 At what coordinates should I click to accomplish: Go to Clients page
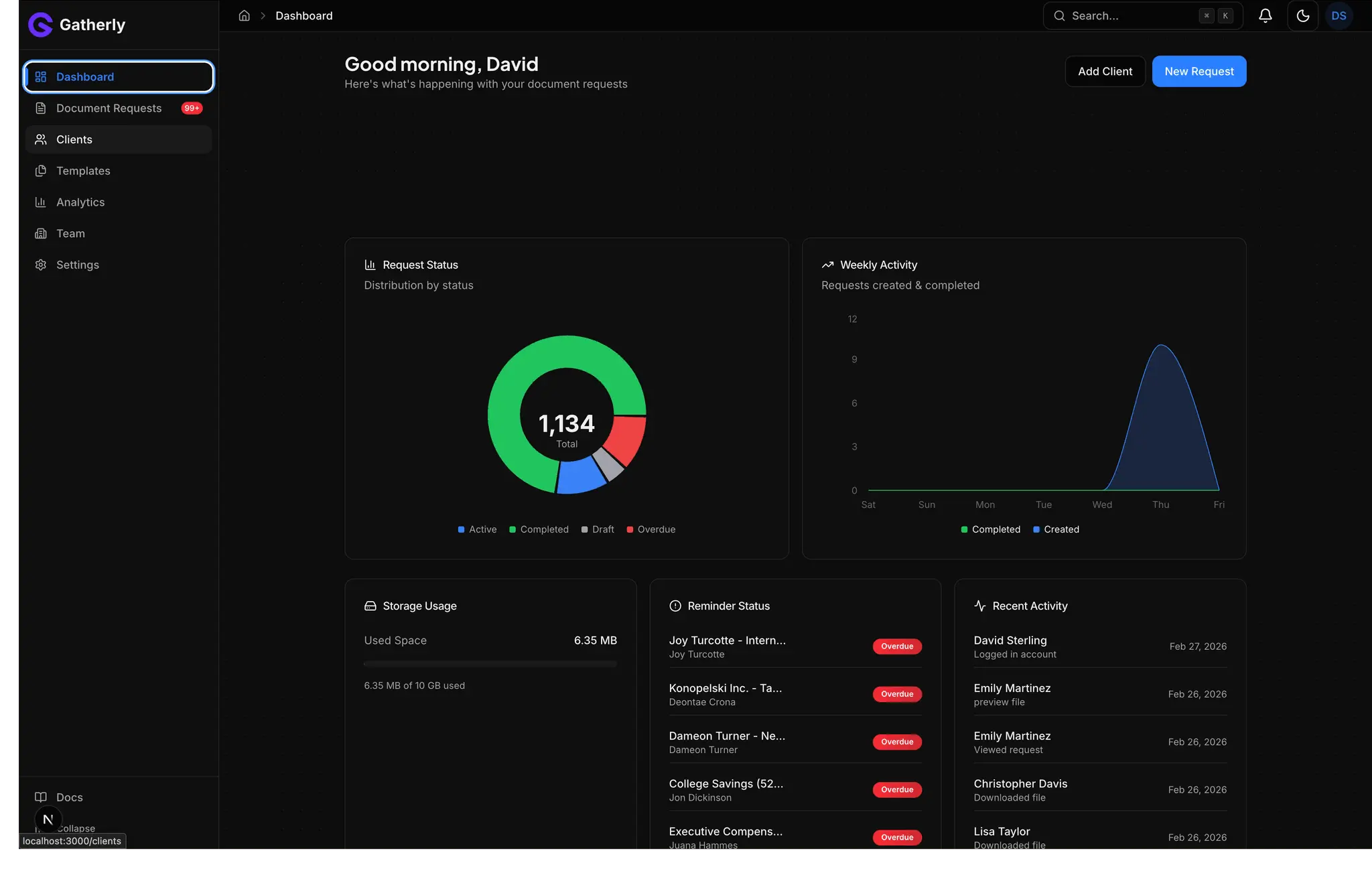(x=119, y=139)
